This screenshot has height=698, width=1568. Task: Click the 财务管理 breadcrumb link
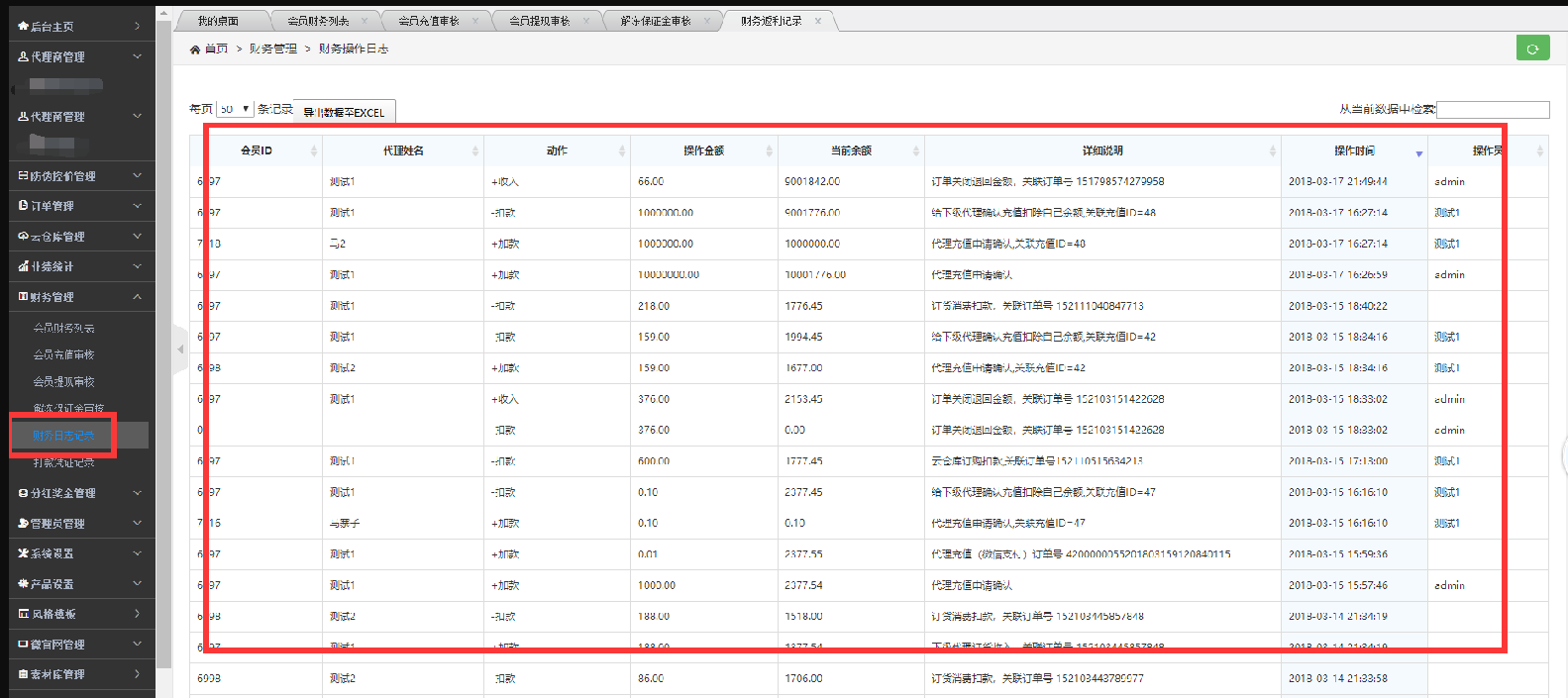point(272,49)
